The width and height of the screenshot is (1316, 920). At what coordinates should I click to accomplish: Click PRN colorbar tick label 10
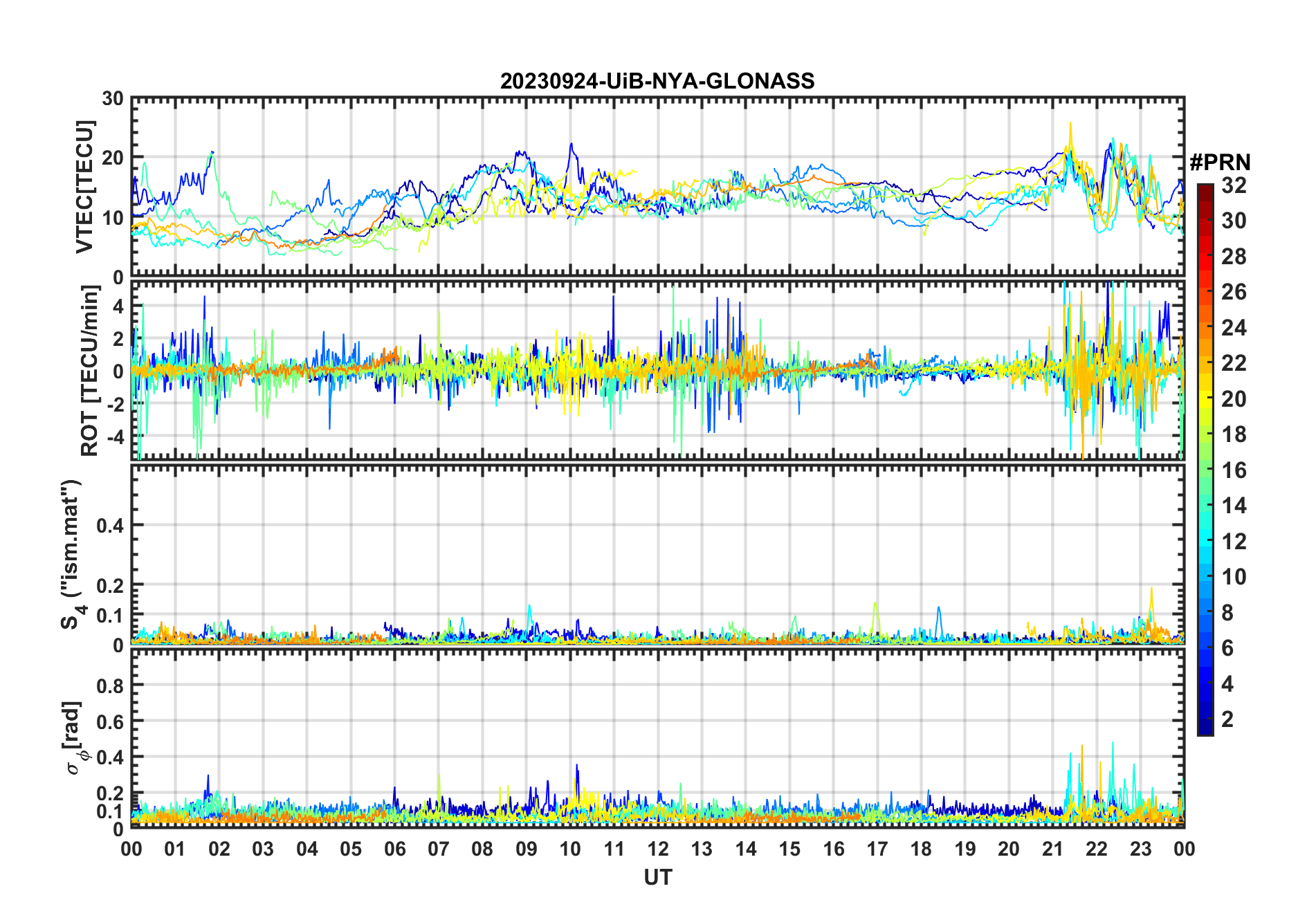(1234, 577)
